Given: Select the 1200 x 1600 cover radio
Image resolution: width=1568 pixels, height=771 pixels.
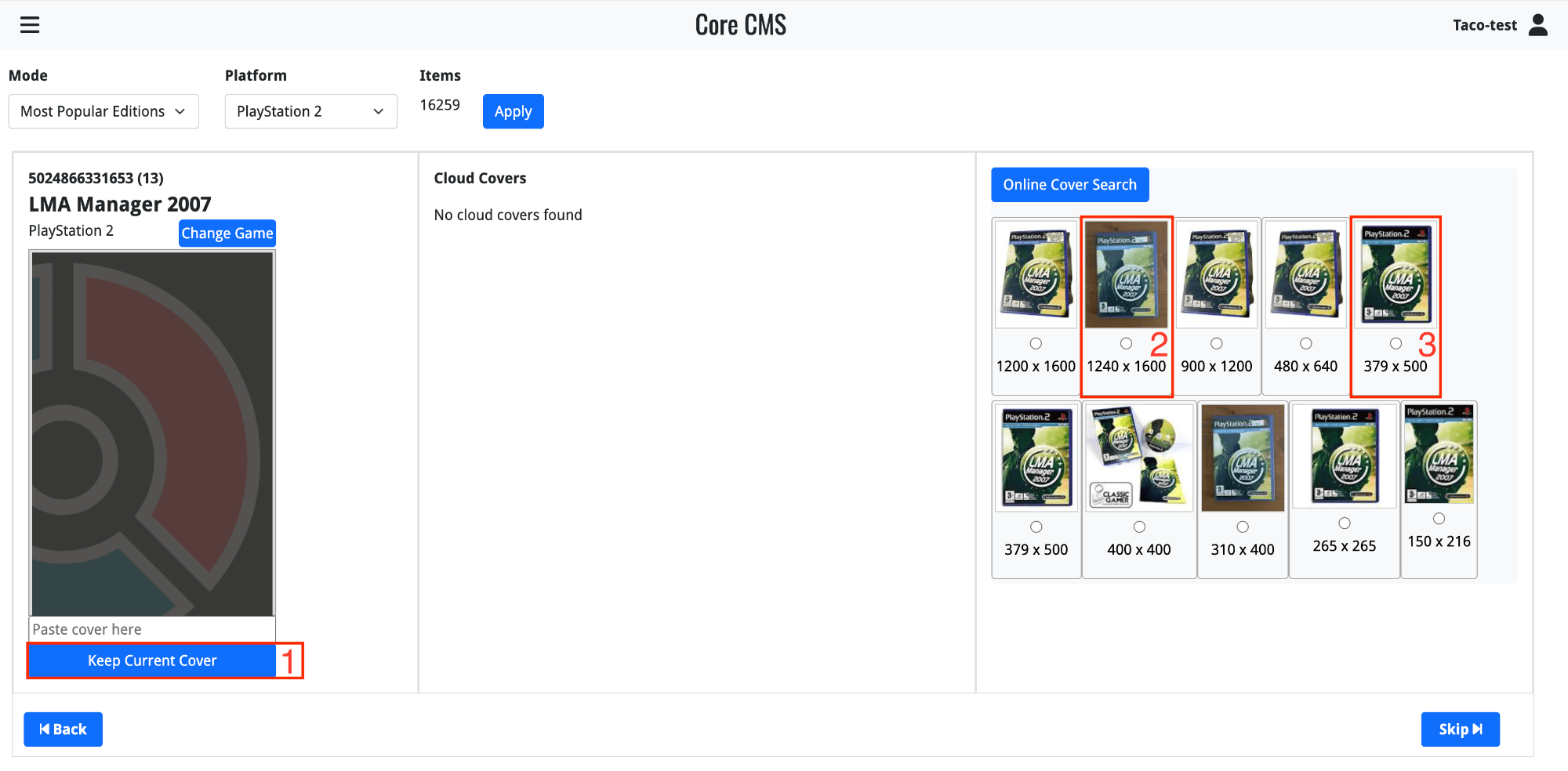Looking at the screenshot, I should pyautogui.click(x=1036, y=343).
